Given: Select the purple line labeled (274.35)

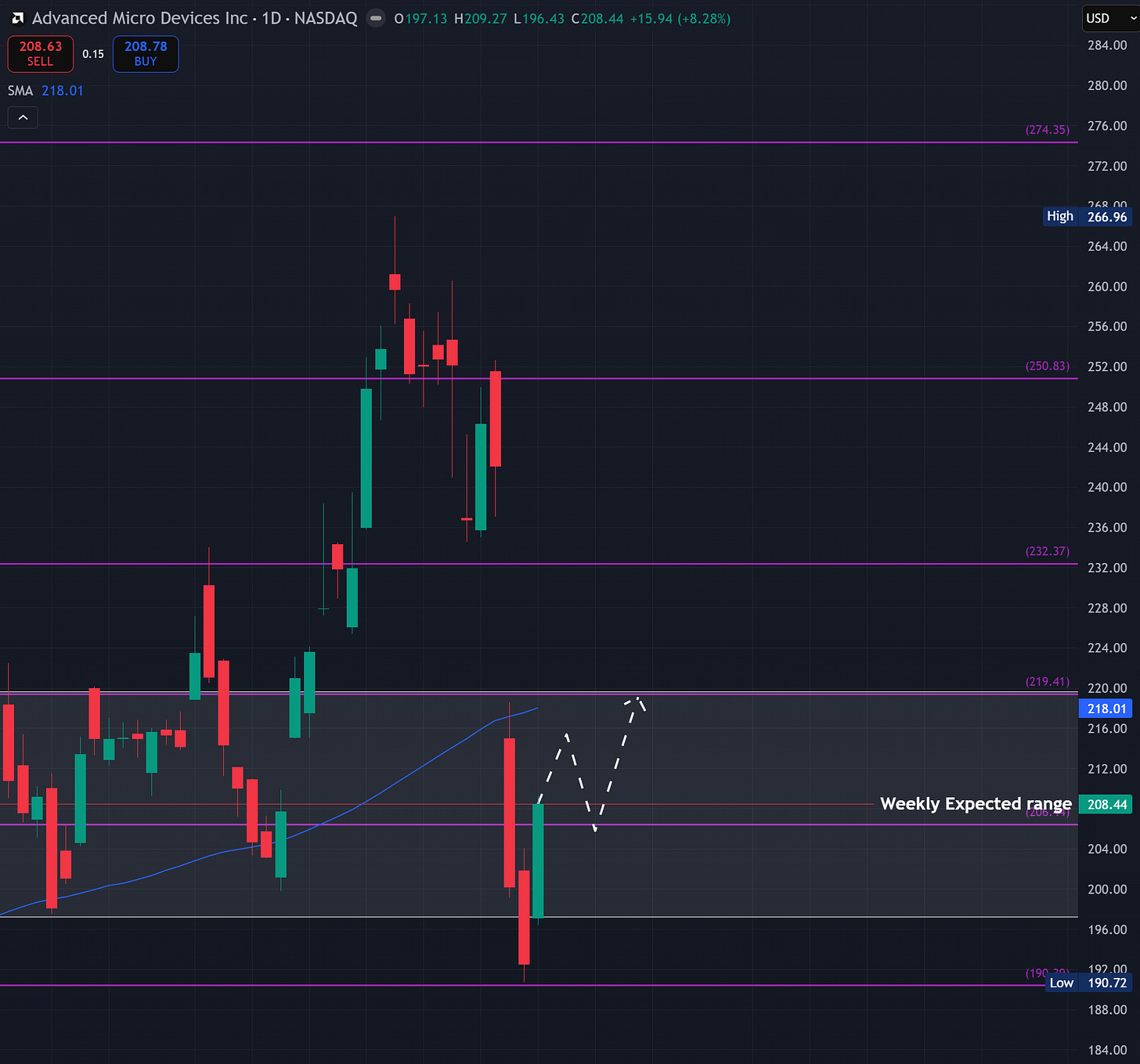Looking at the screenshot, I should [x=539, y=142].
